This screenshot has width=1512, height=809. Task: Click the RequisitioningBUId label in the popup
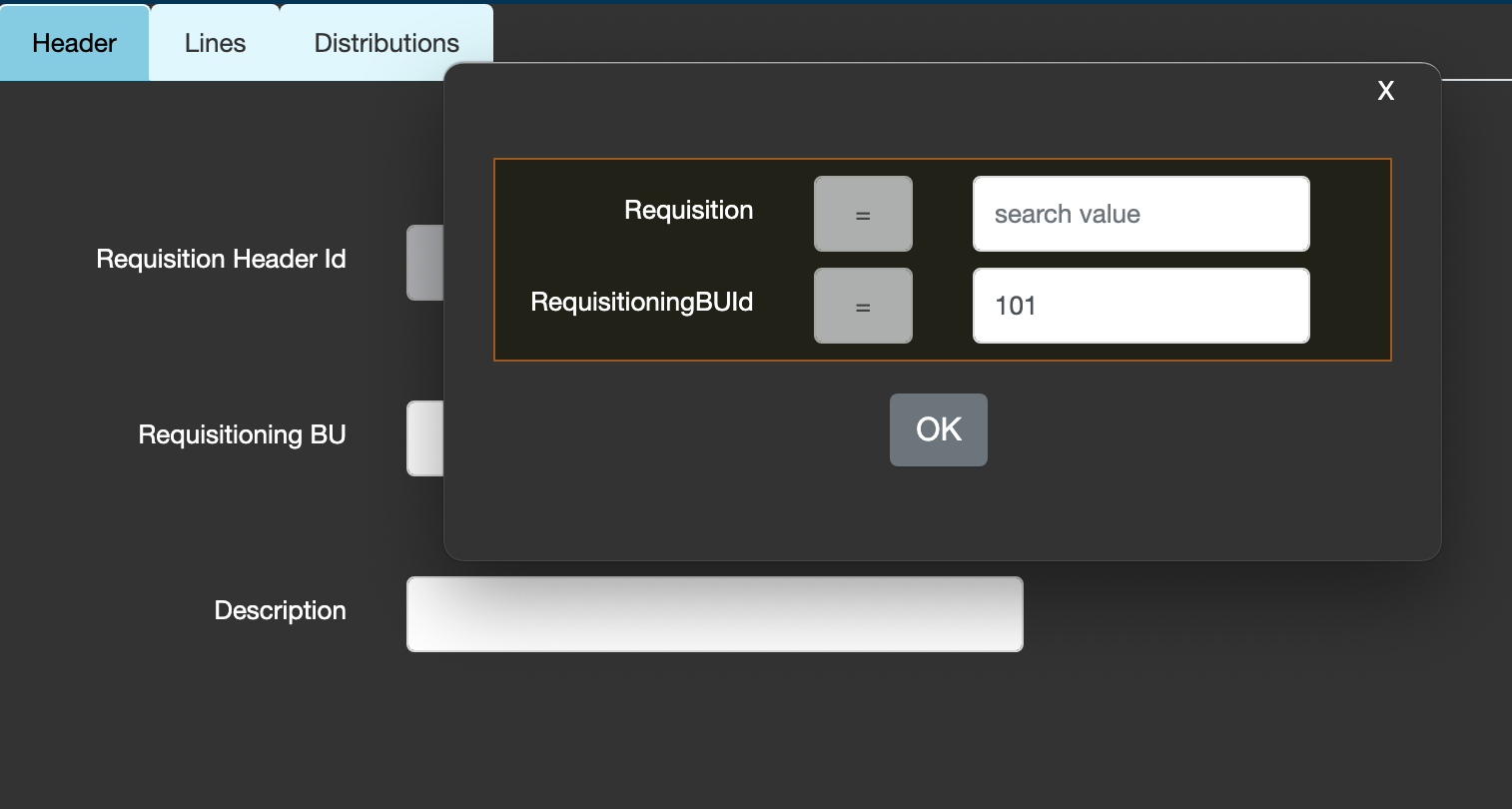(643, 303)
